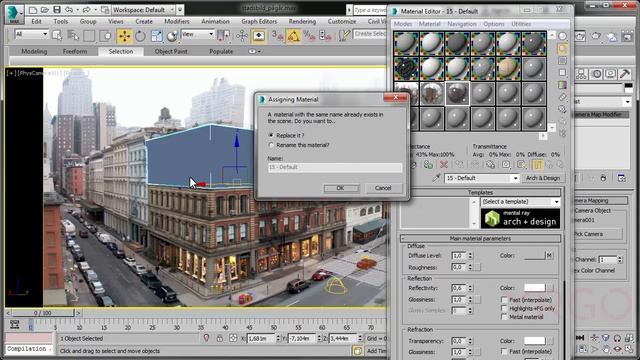Click Cancel in Assigning Material dialog

[383, 188]
